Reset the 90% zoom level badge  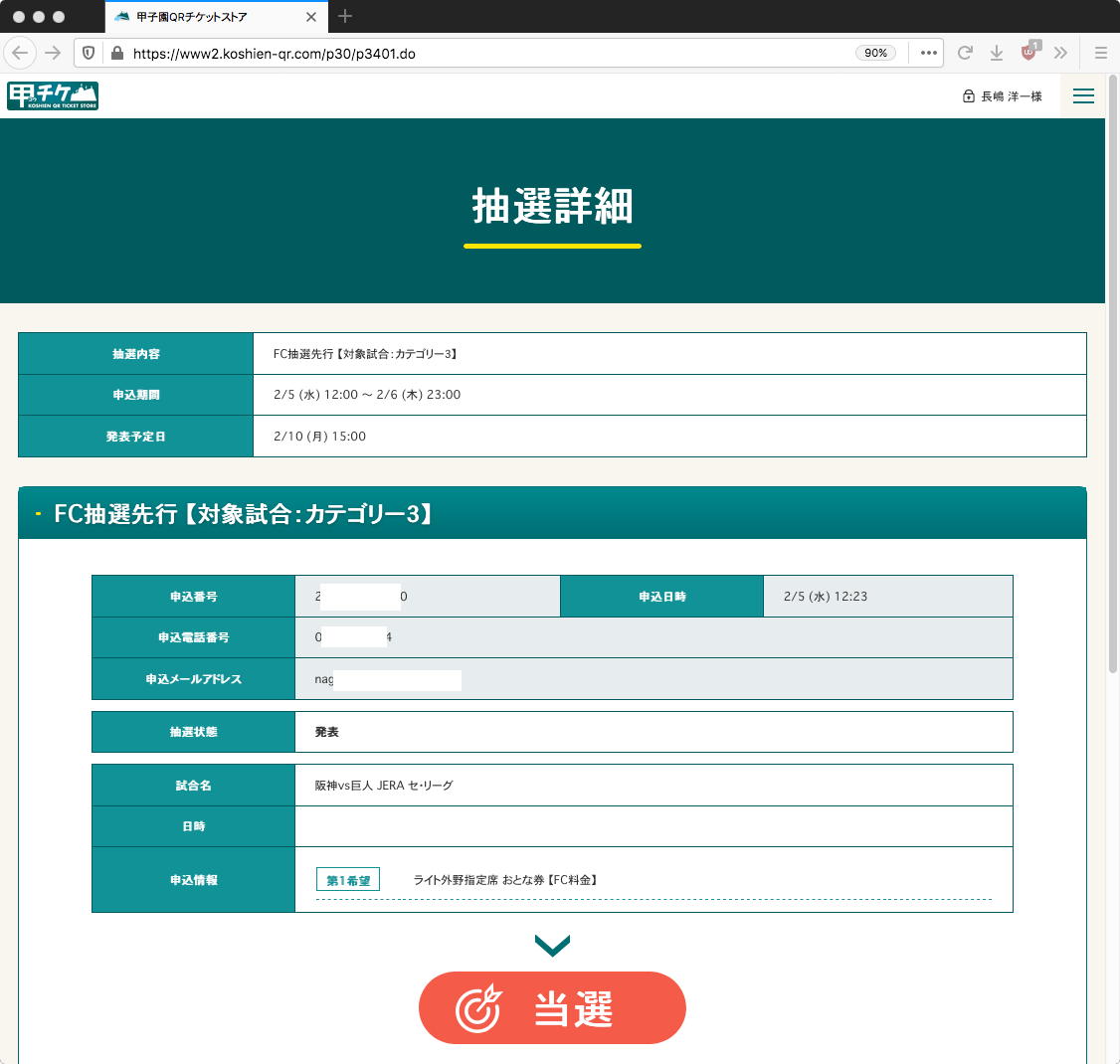click(x=875, y=53)
